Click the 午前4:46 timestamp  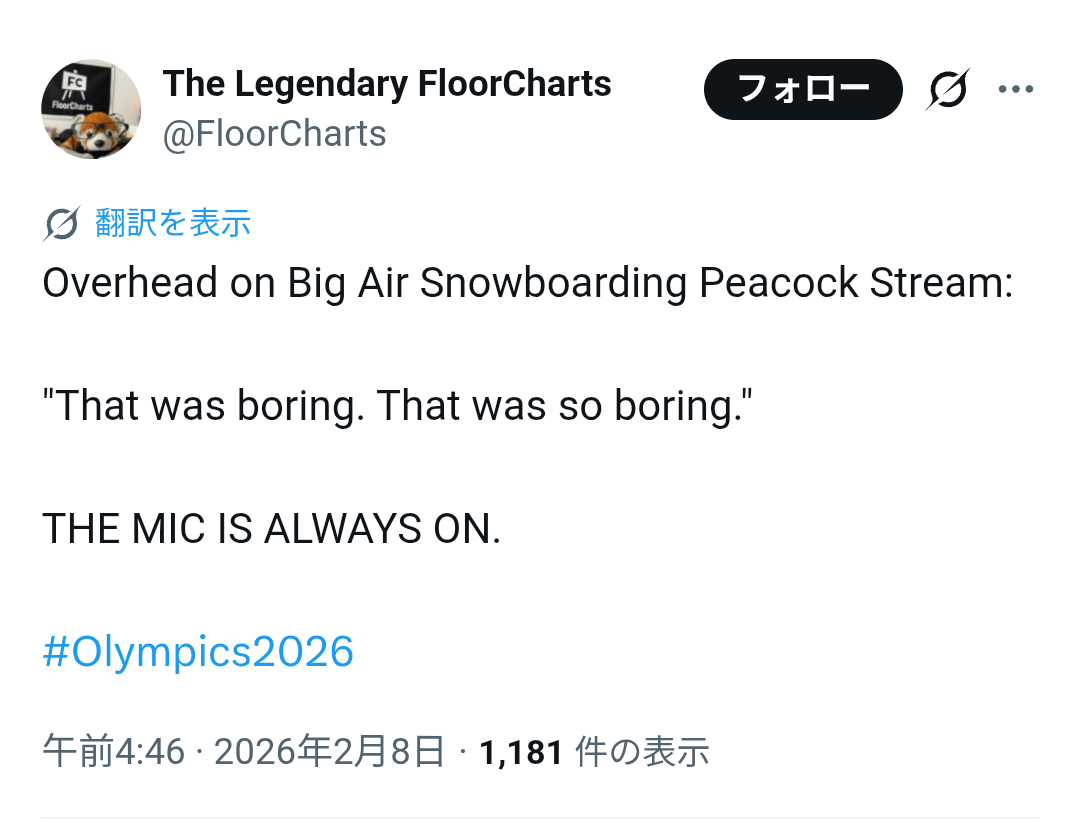coord(113,751)
